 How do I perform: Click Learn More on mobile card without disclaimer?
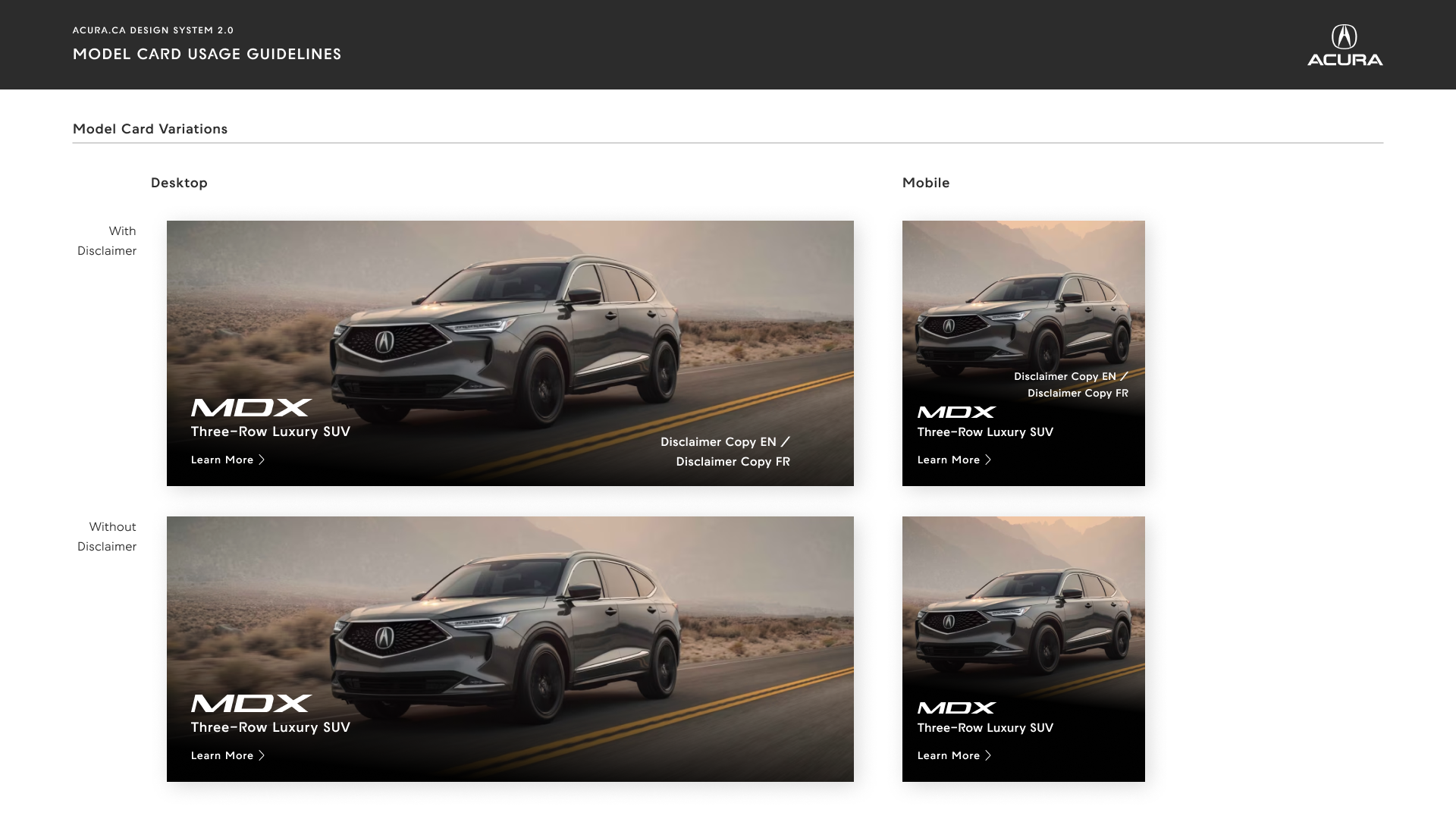(x=954, y=755)
